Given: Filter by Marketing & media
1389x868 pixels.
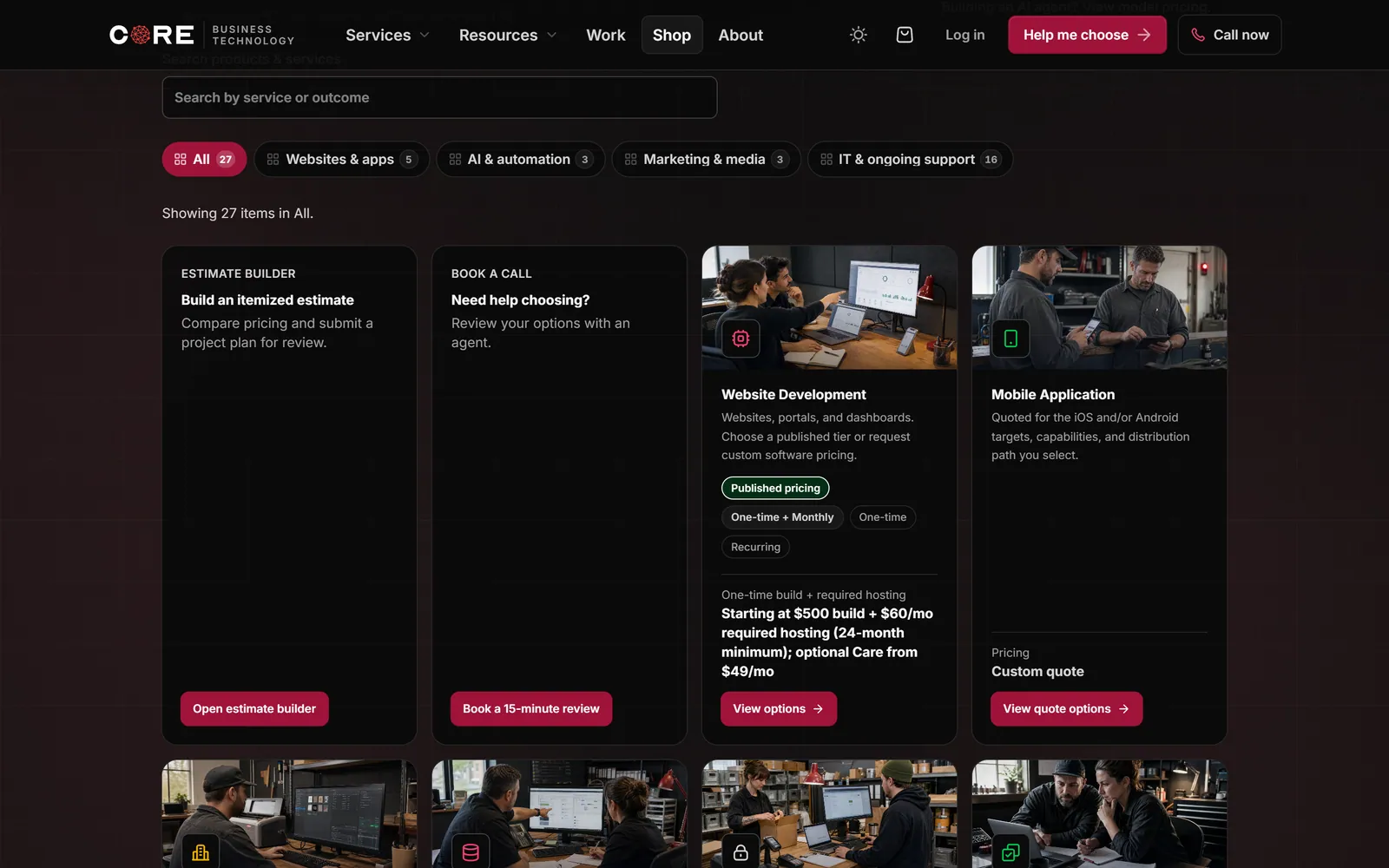Looking at the screenshot, I should pos(706,160).
